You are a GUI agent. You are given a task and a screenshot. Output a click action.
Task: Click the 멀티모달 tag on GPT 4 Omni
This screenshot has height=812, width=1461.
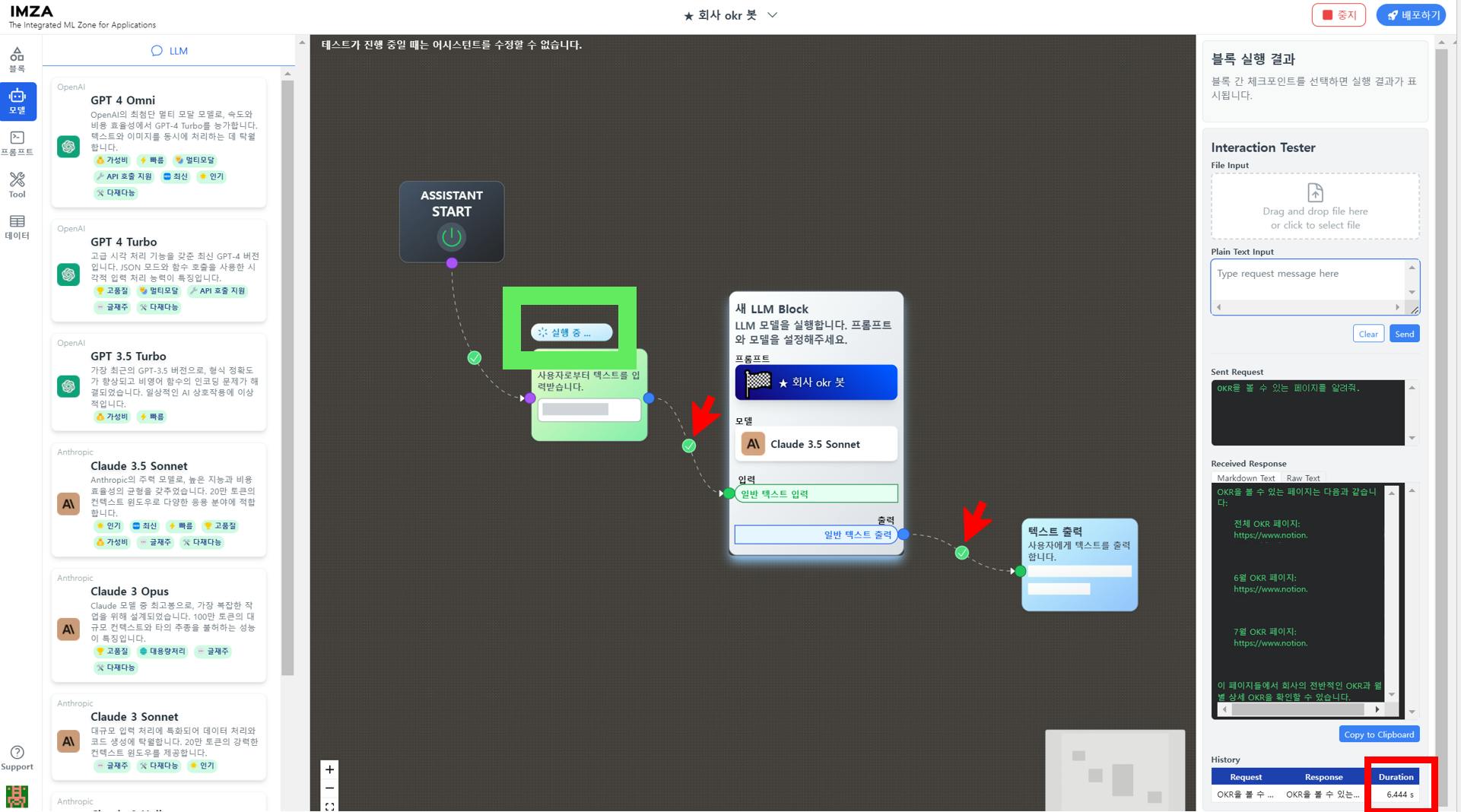[x=194, y=160]
